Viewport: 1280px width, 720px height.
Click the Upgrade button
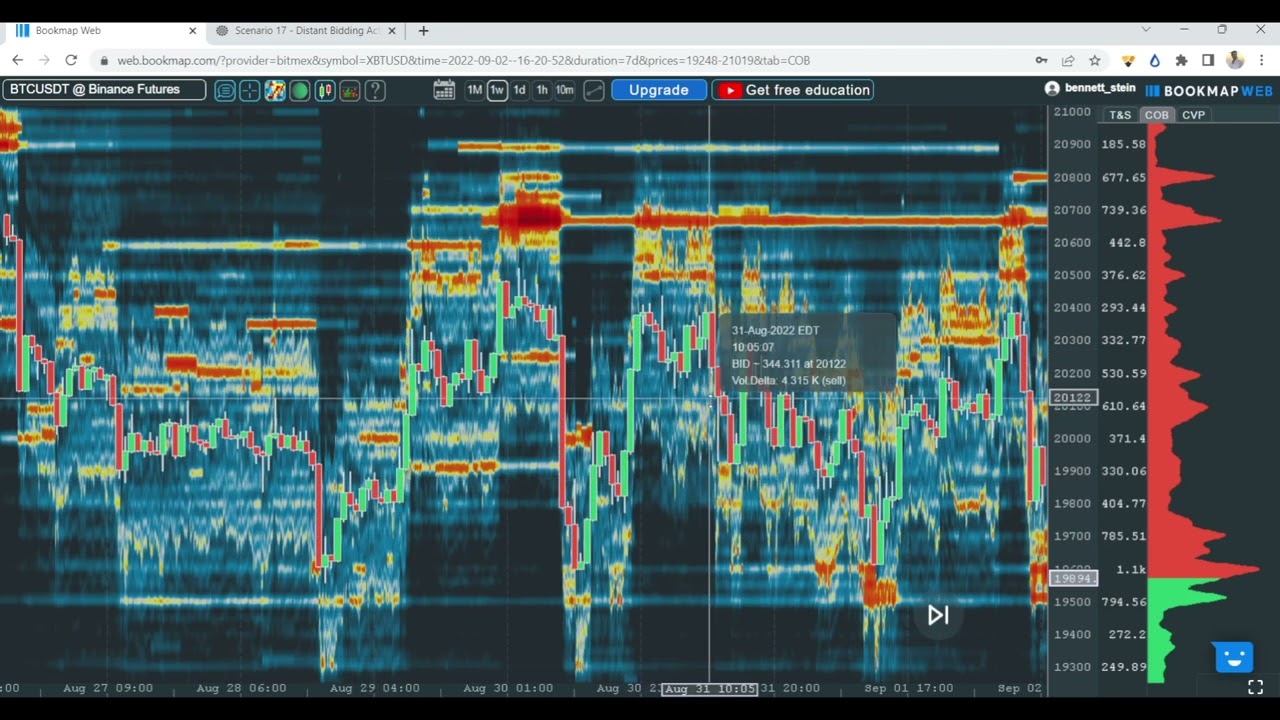point(659,90)
